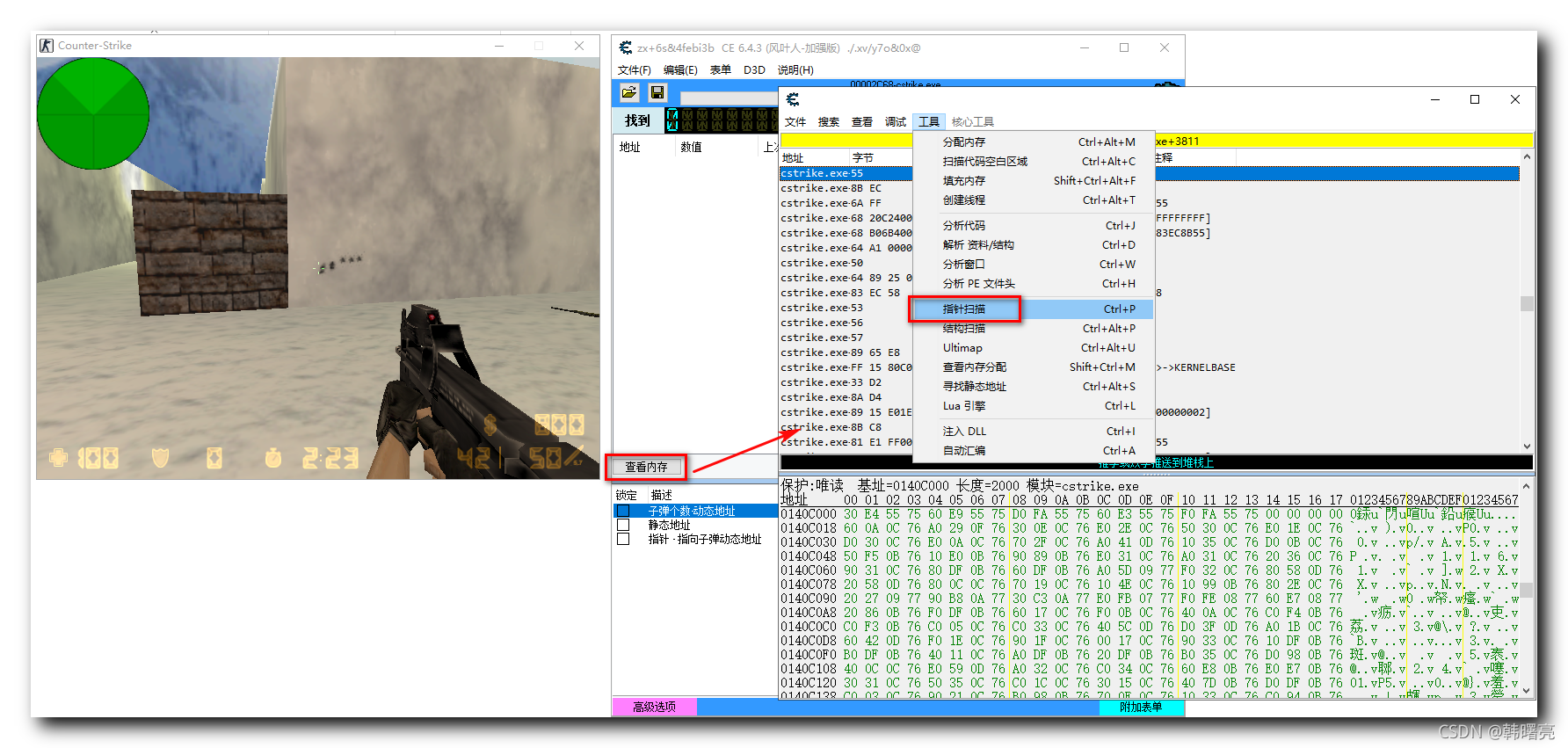The height and width of the screenshot is (748, 1568).
Task: Select the highlighted row cstrike.exe·55
Action: (x=1150, y=173)
